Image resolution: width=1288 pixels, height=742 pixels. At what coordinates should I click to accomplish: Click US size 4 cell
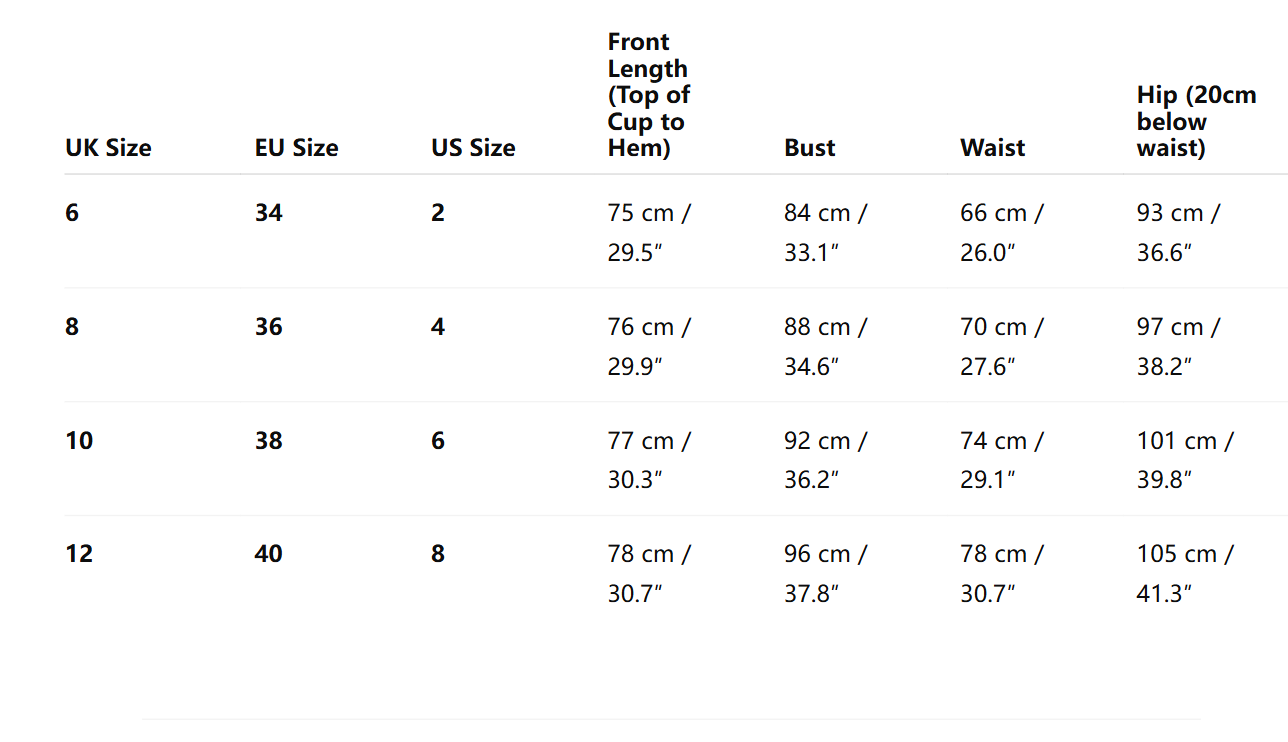tap(438, 327)
